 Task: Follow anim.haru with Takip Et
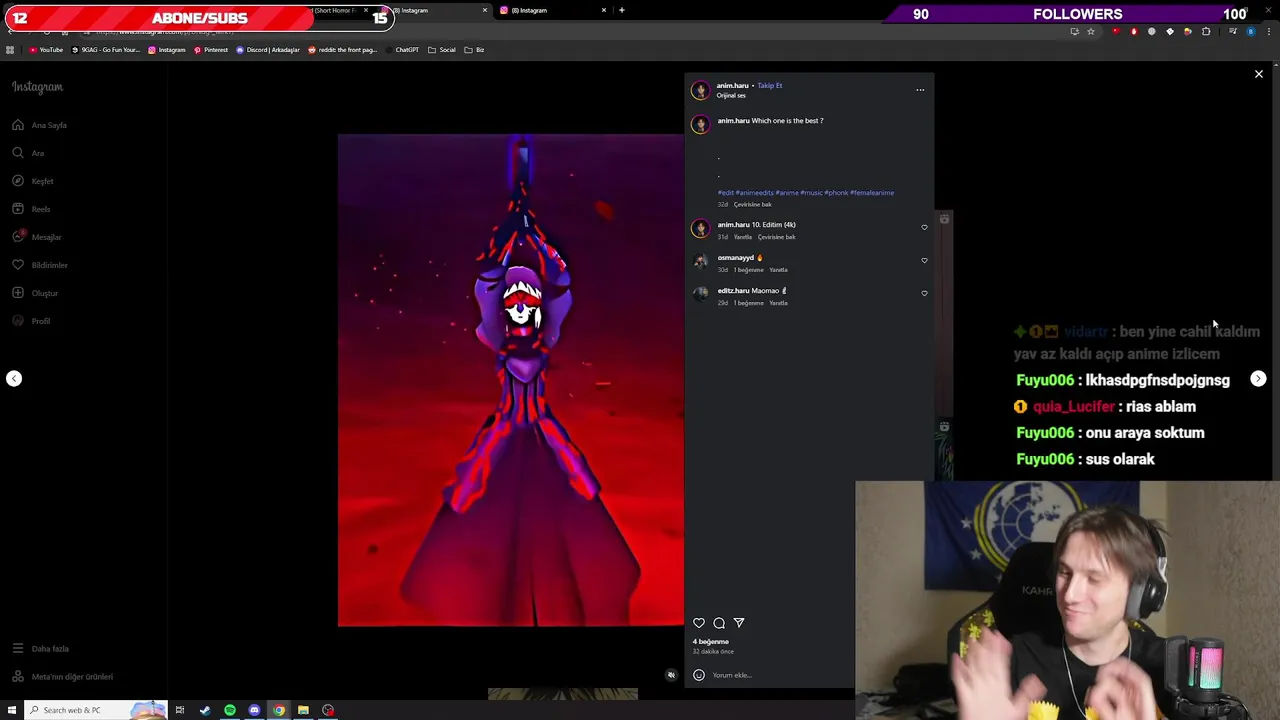(769, 85)
